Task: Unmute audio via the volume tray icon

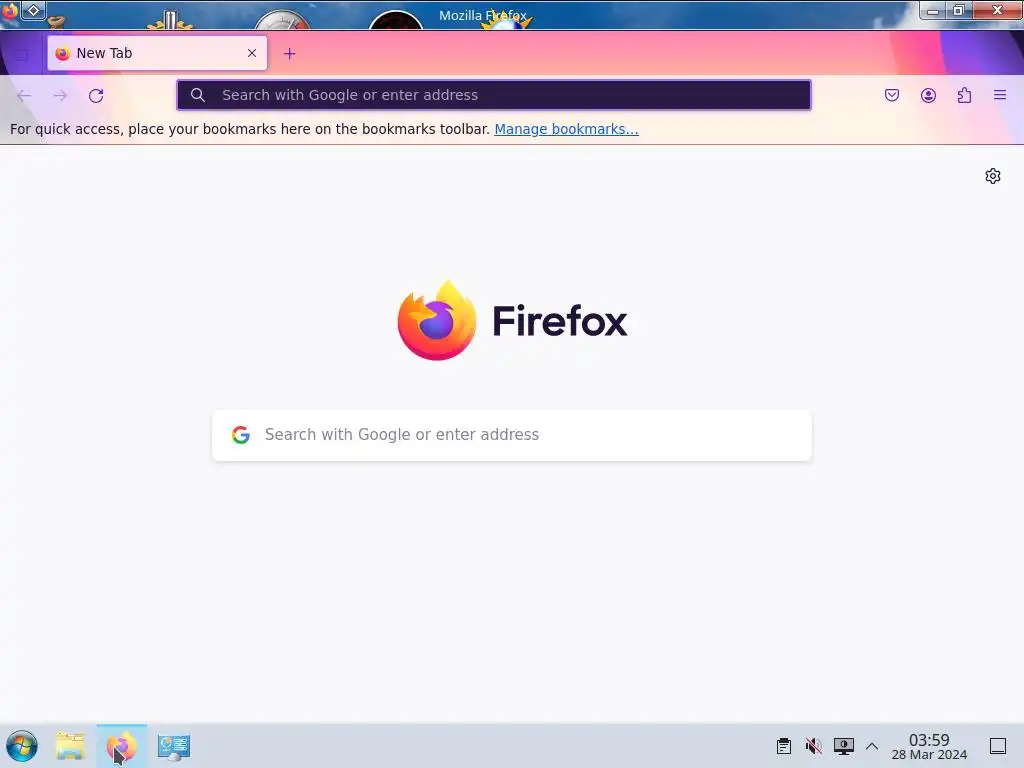Action: (x=814, y=746)
